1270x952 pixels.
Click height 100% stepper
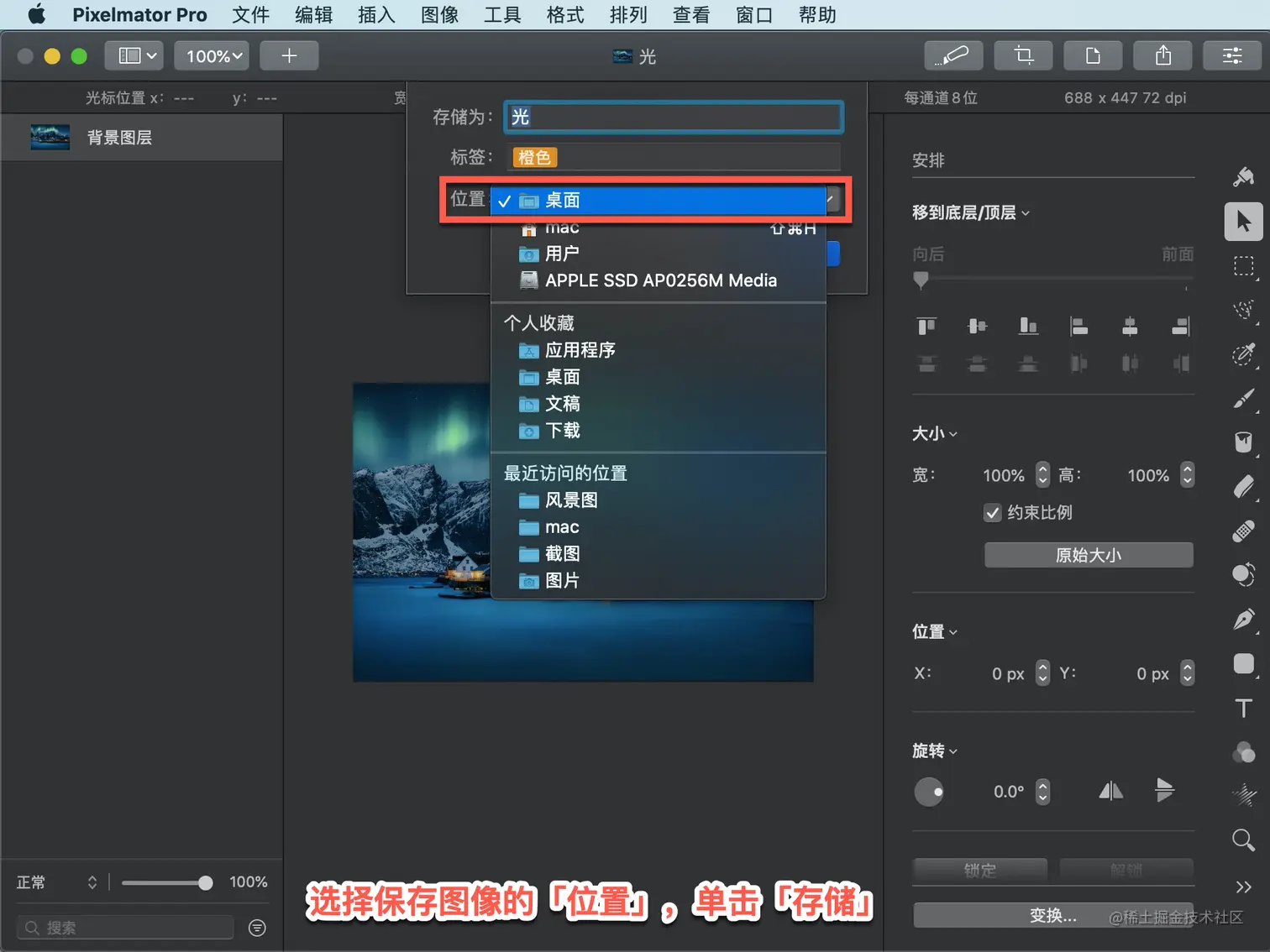point(1187,475)
